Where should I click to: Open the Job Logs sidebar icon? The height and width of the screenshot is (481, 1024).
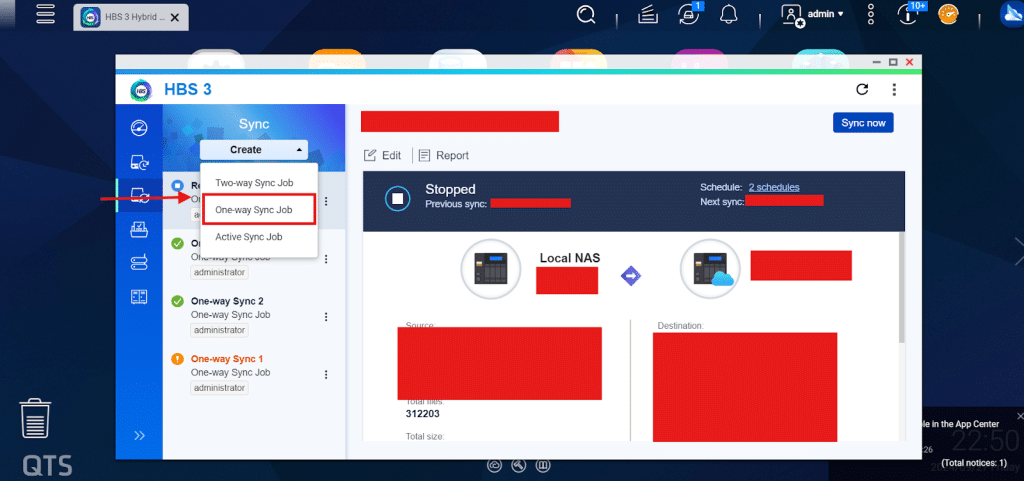coord(139,296)
